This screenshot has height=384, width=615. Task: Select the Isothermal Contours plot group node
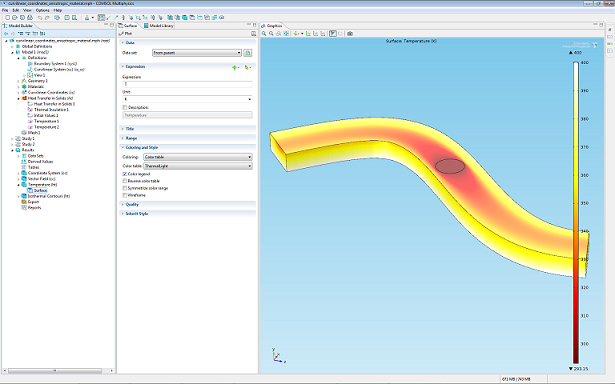[x=49, y=196]
